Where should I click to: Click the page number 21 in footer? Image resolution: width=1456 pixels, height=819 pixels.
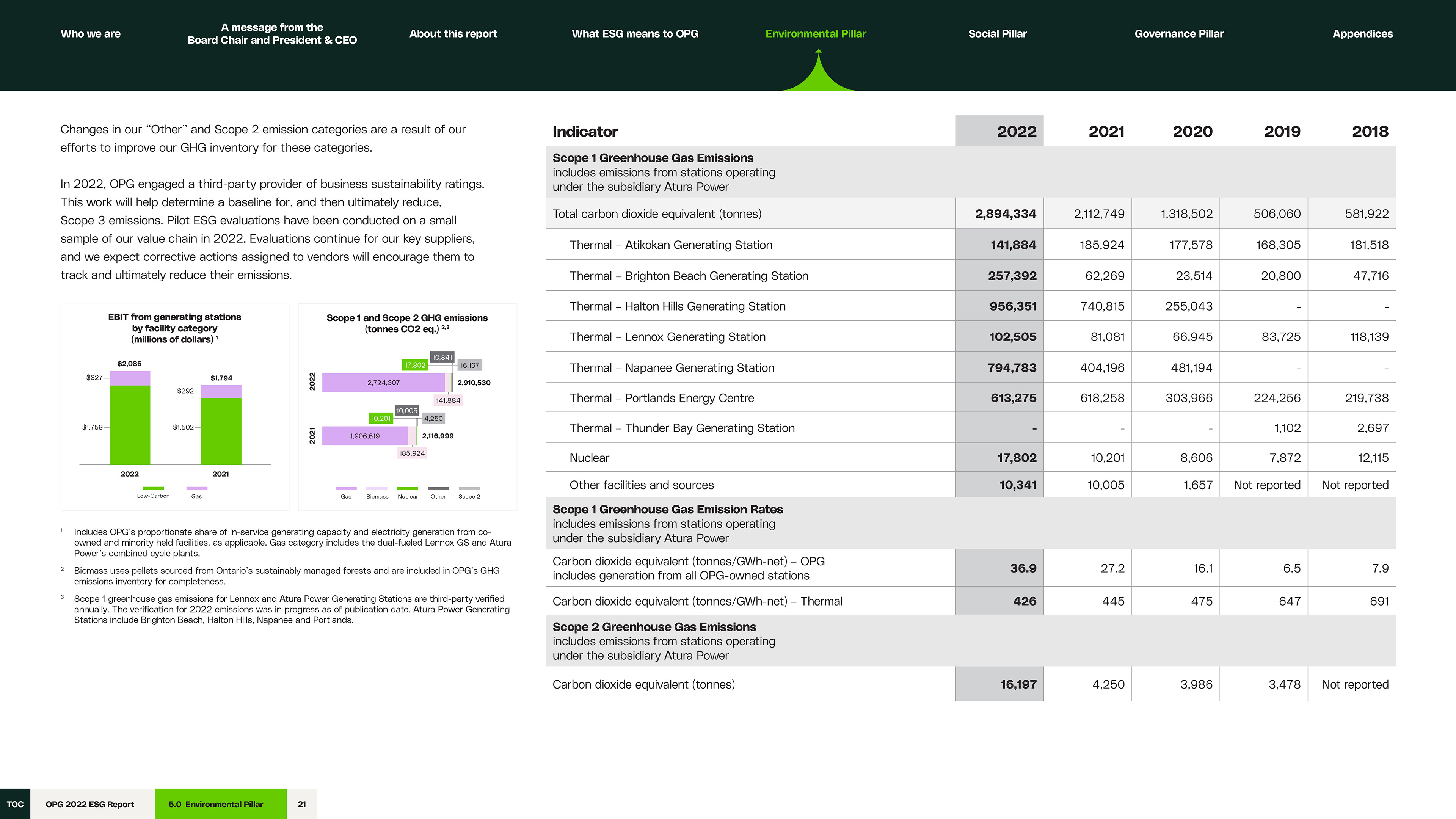[302, 804]
